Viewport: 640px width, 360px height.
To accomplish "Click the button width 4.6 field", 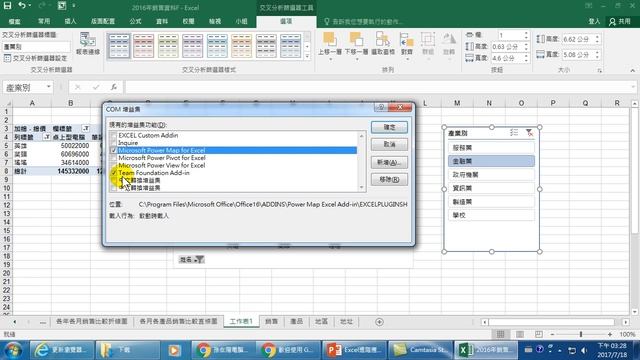I will pos(510,58).
